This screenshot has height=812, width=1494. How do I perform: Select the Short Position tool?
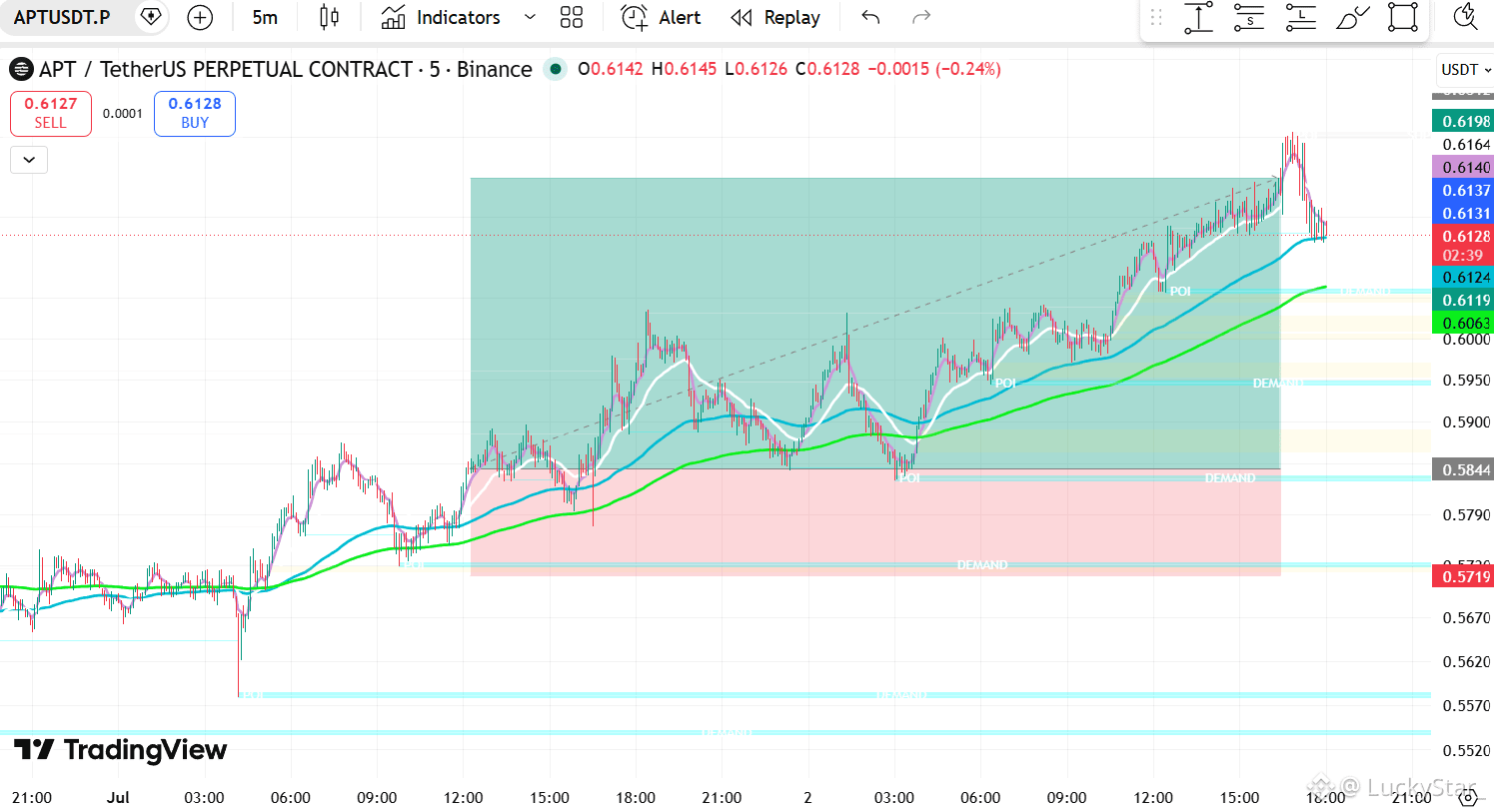[1249, 18]
